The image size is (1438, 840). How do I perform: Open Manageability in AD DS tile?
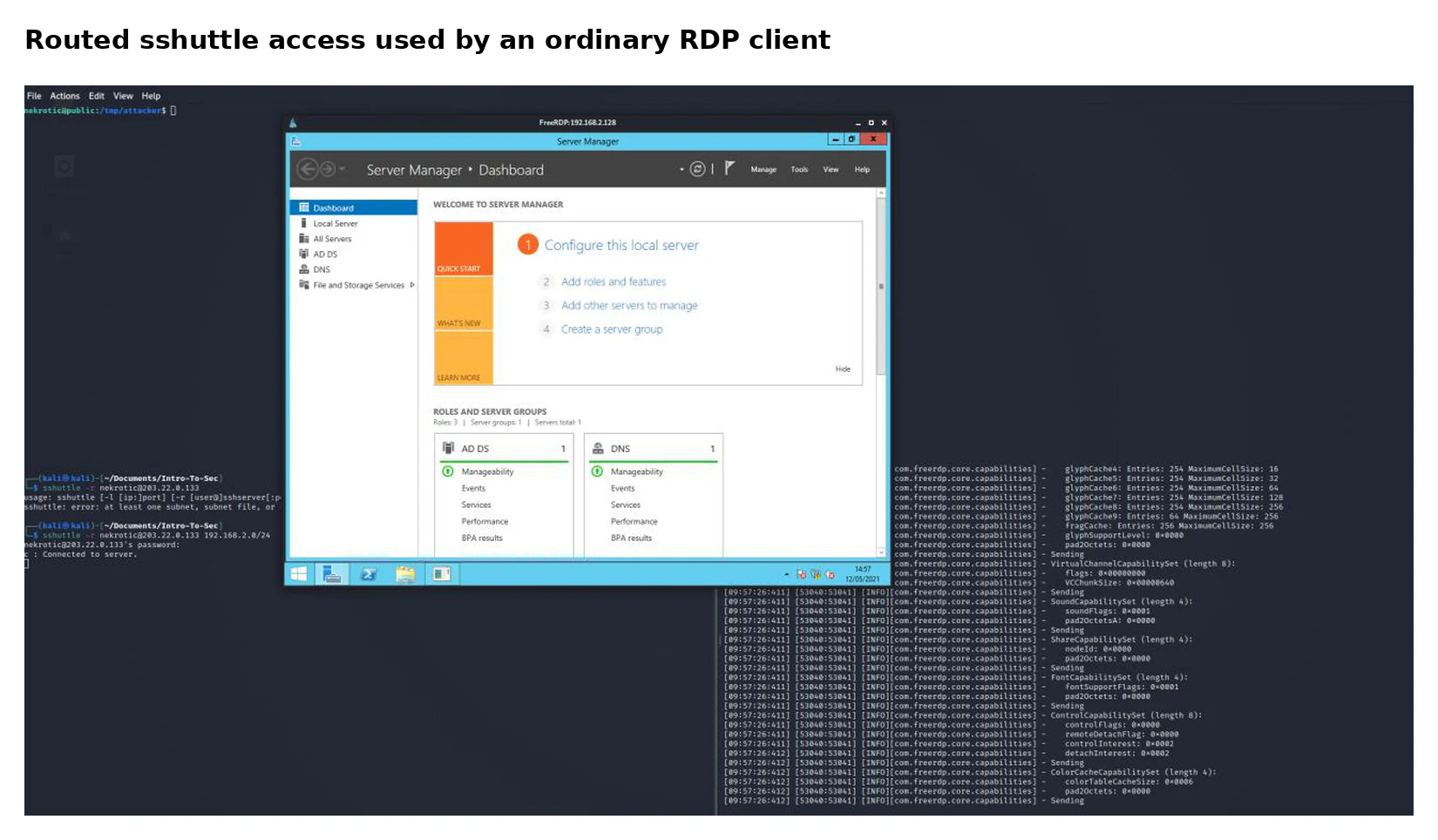487,471
